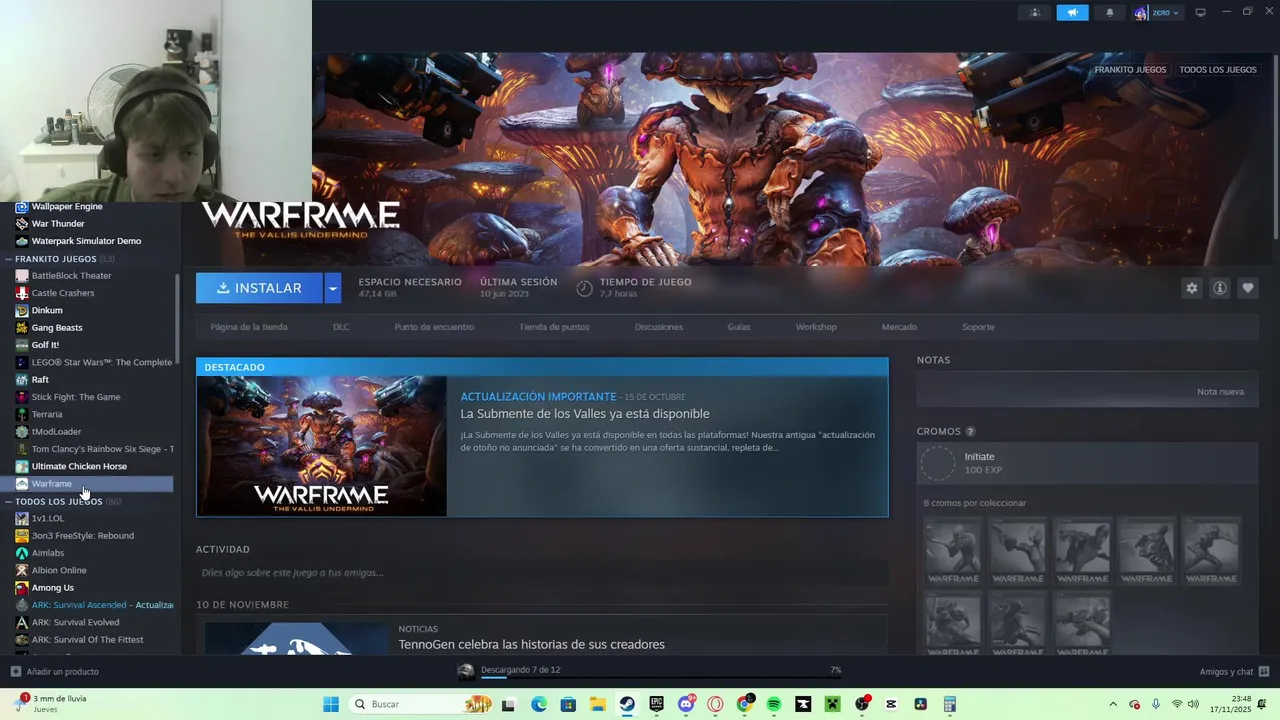
Task: Open the notifications bell icon
Action: point(1109,13)
